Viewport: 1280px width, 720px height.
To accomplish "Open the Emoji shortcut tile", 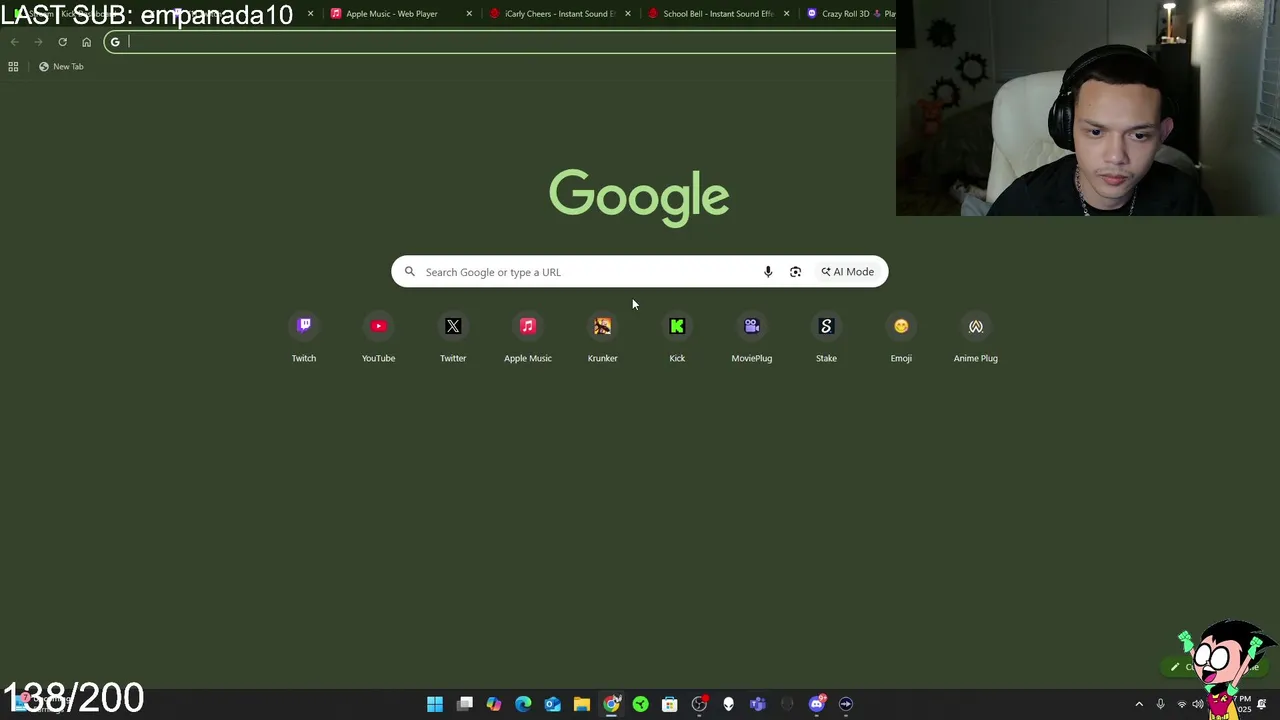I will (x=901, y=338).
